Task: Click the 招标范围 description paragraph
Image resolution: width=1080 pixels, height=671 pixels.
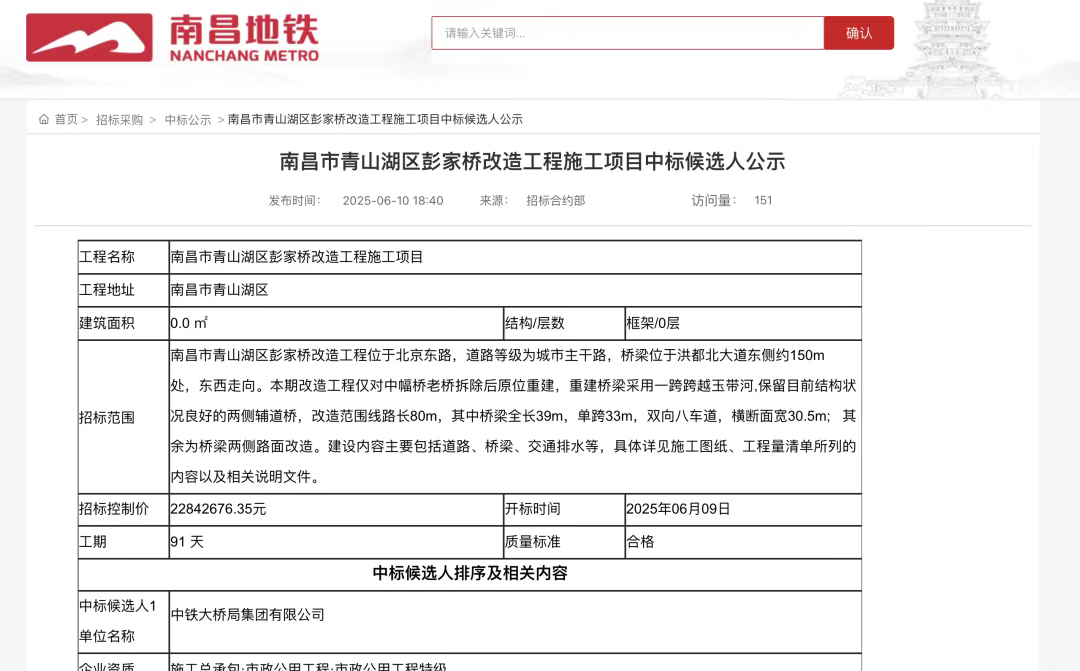Action: click(514, 416)
